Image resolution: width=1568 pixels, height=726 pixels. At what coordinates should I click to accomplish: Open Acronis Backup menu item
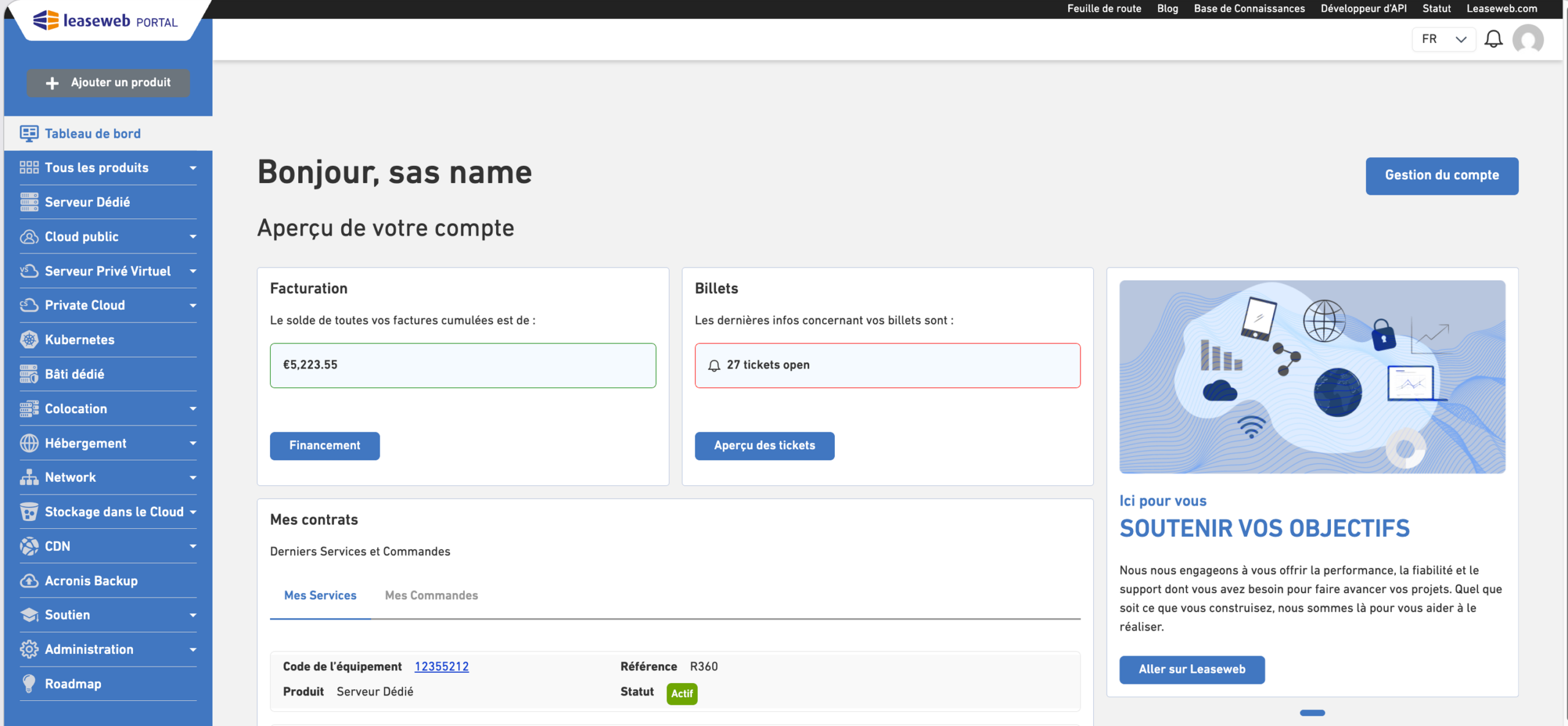point(108,581)
